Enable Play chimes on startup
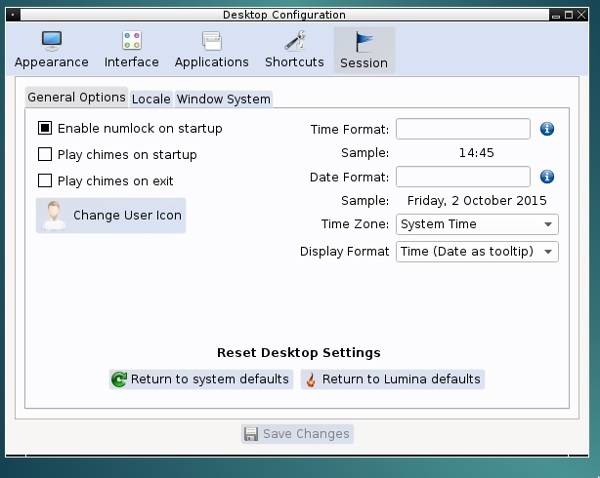The height and width of the screenshot is (478, 600). pyautogui.click(x=45, y=155)
